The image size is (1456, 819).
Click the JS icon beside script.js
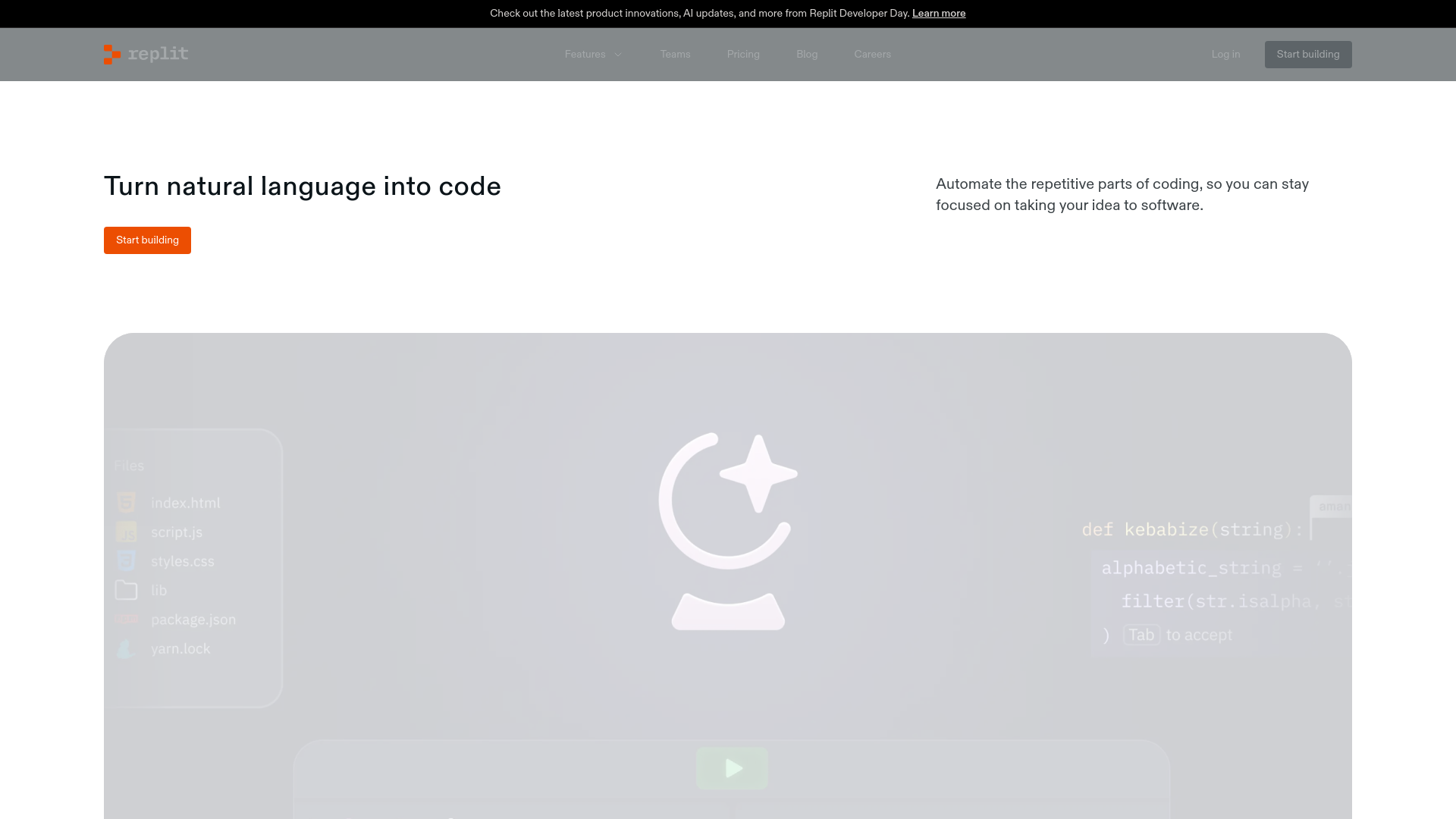[126, 532]
